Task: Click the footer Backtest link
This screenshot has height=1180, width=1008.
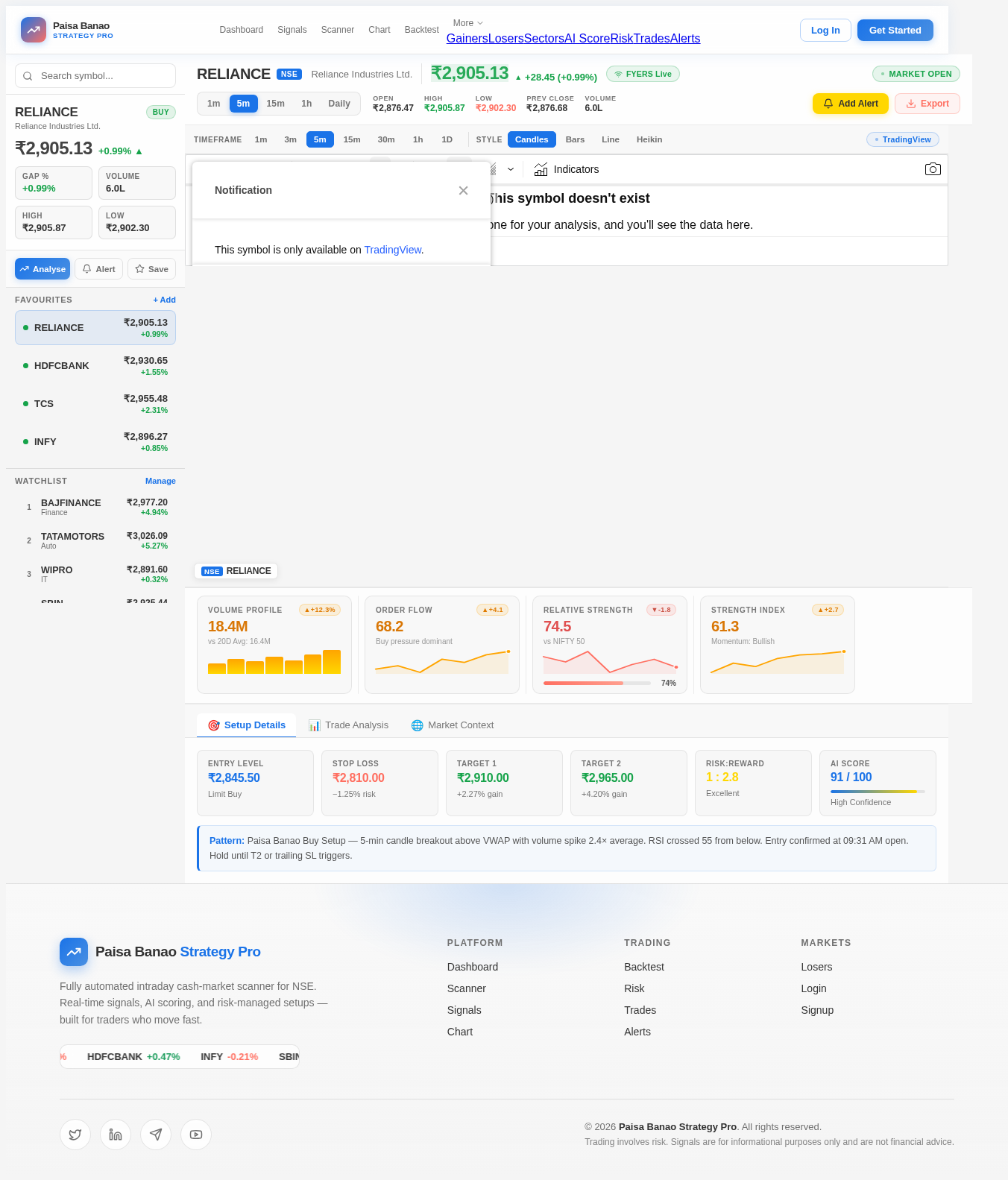Action: 644,967
